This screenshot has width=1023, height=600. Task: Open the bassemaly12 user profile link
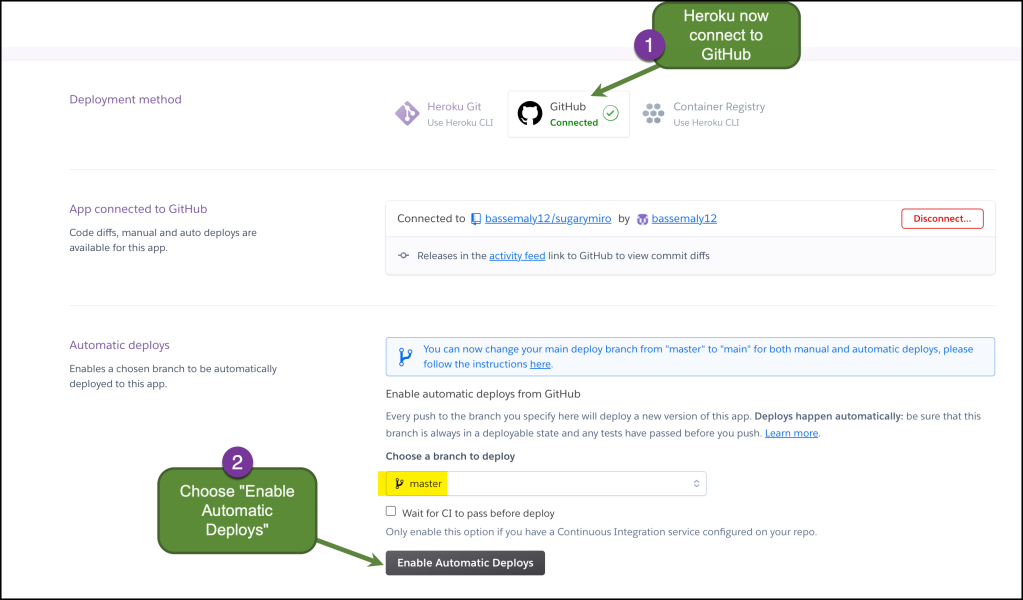[684, 218]
